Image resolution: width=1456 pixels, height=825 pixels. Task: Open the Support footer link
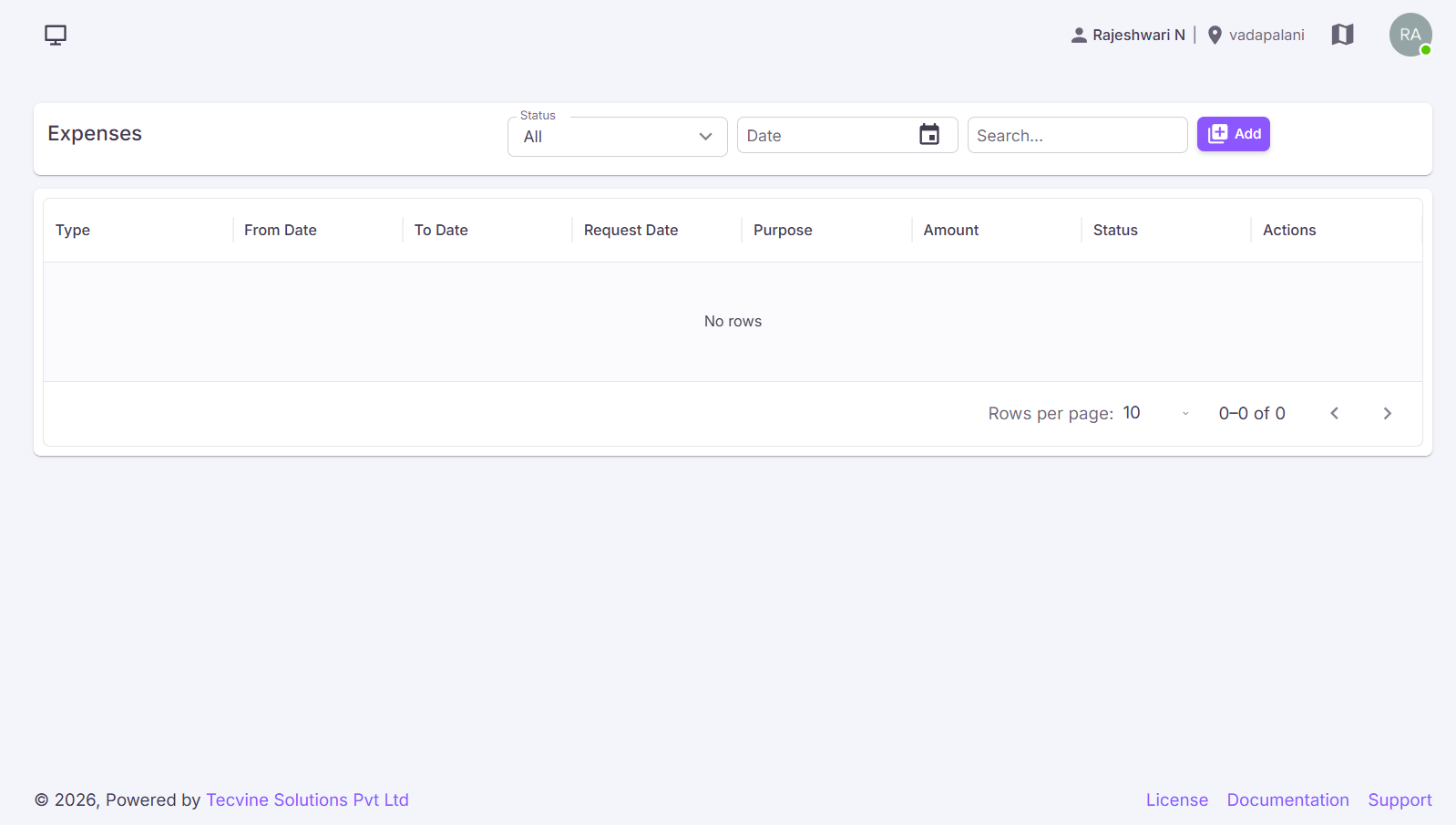click(1400, 799)
